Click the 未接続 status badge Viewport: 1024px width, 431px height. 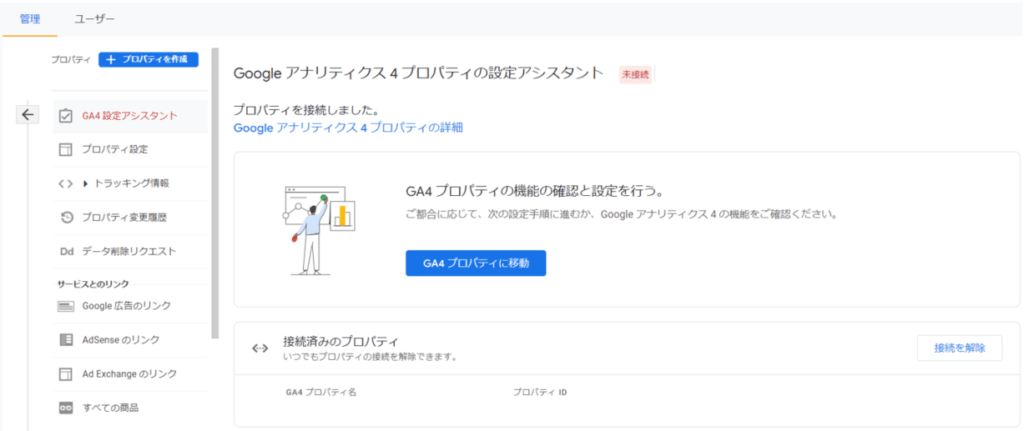[x=635, y=74]
